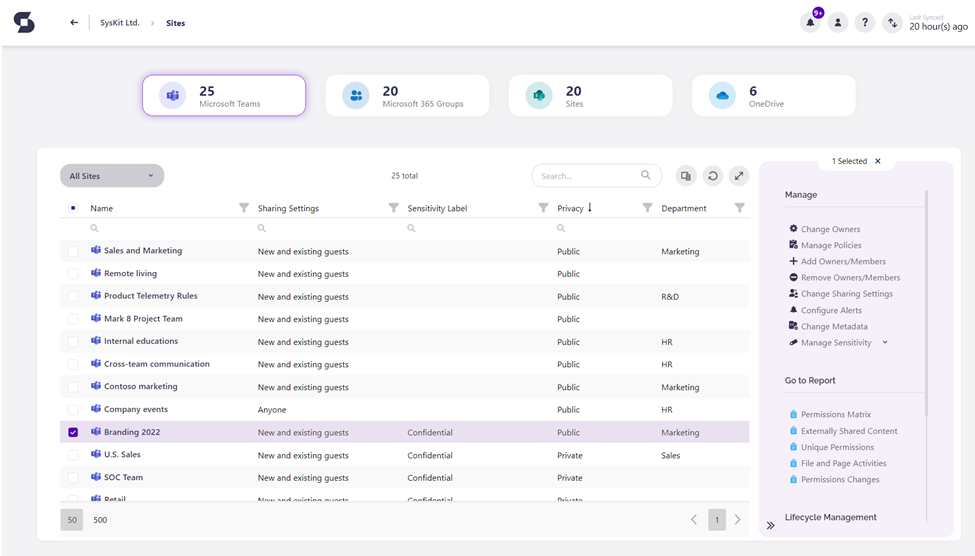Click the Company events row name
This screenshot has height=556, width=975.
(136, 409)
